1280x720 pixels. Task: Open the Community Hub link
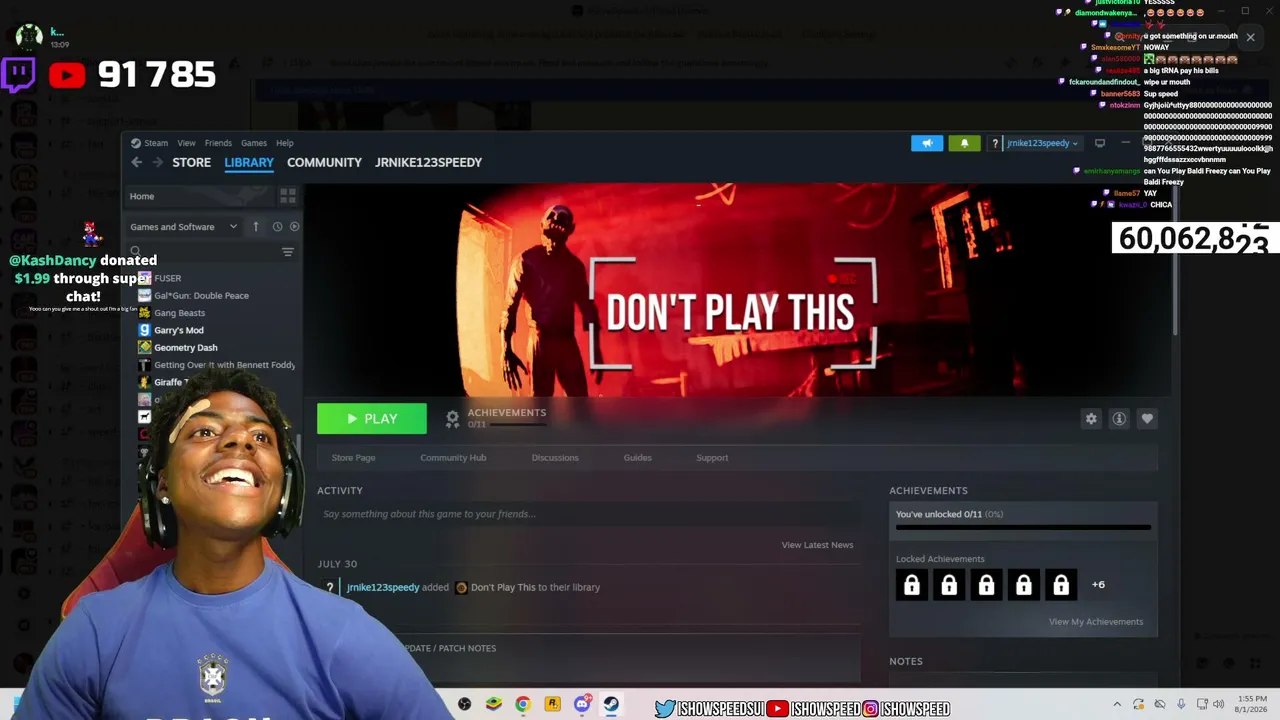[453, 458]
